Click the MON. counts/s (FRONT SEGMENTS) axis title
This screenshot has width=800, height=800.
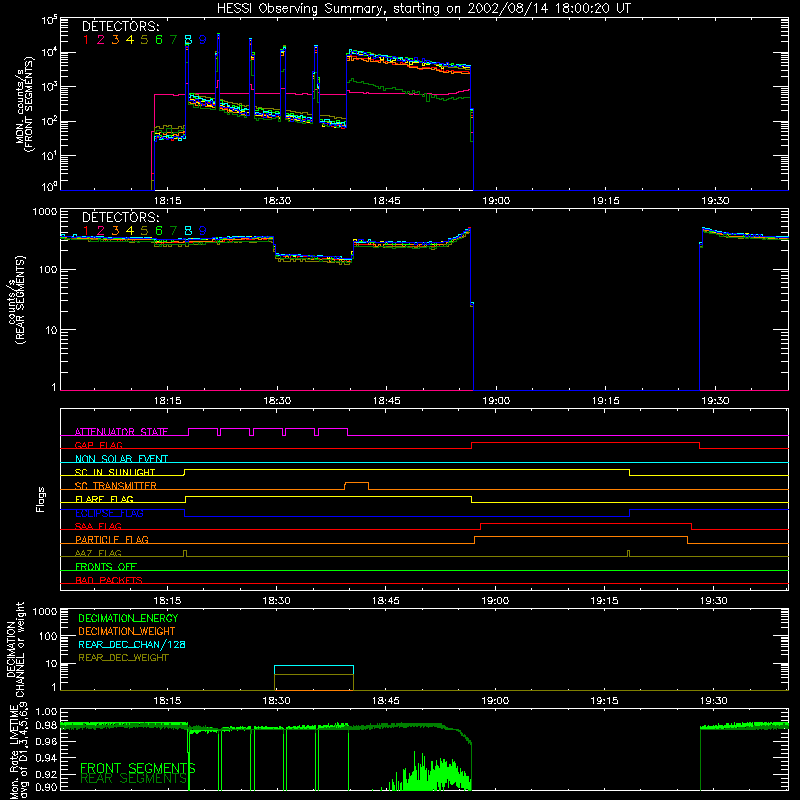click(24, 104)
